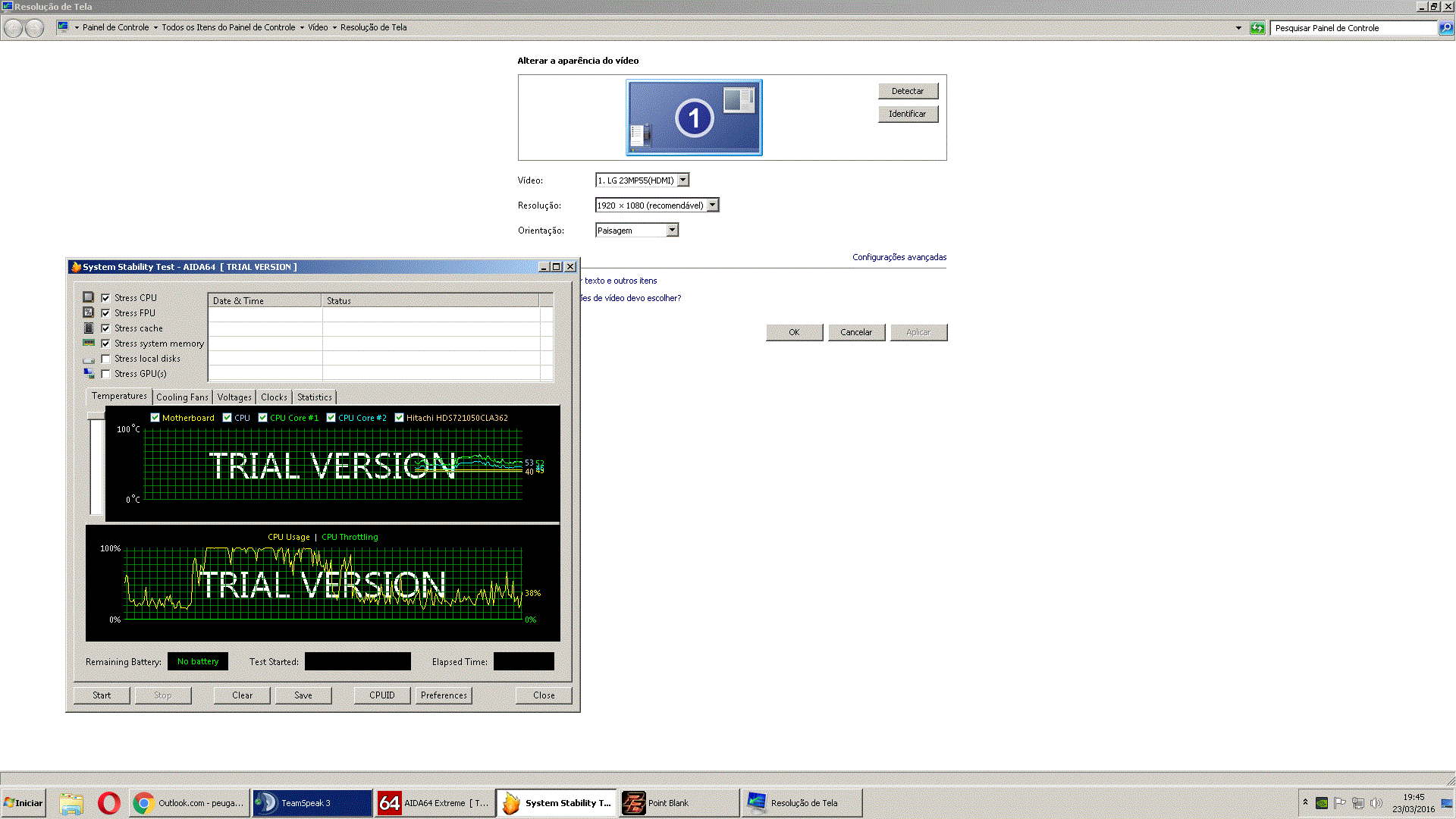Show hidden tray icons arrow
Viewport: 1456px width, 819px height.
(x=1305, y=802)
